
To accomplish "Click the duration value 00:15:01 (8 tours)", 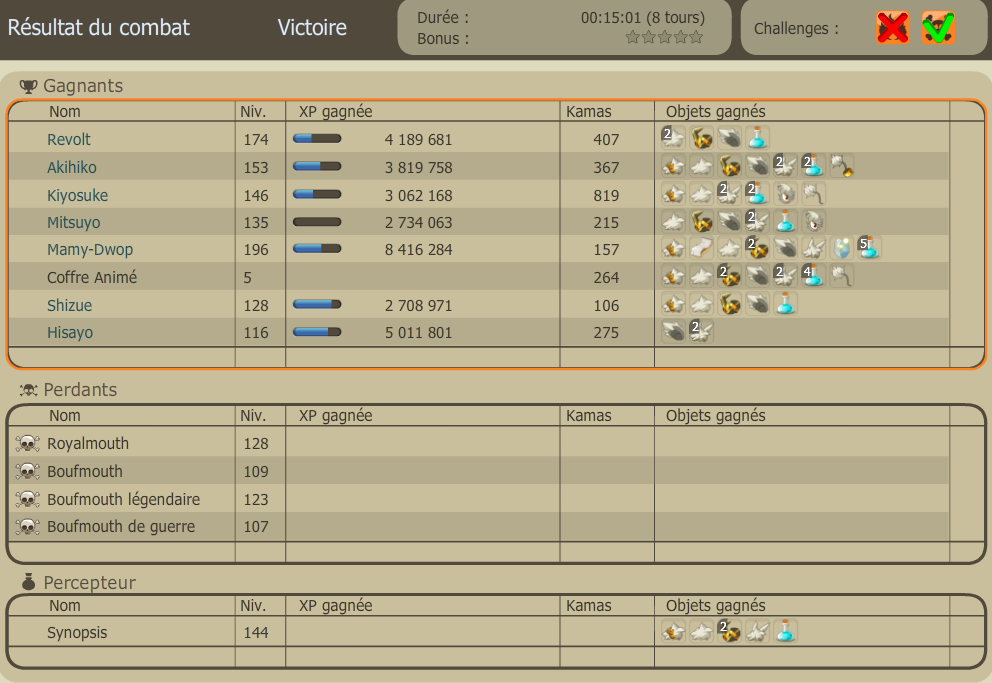I will click(x=643, y=18).
